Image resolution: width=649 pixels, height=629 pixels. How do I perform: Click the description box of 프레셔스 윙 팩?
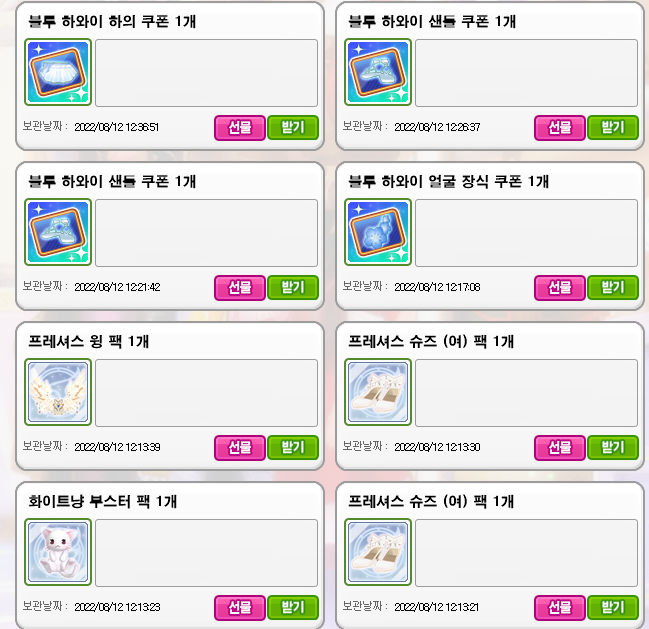point(207,393)
